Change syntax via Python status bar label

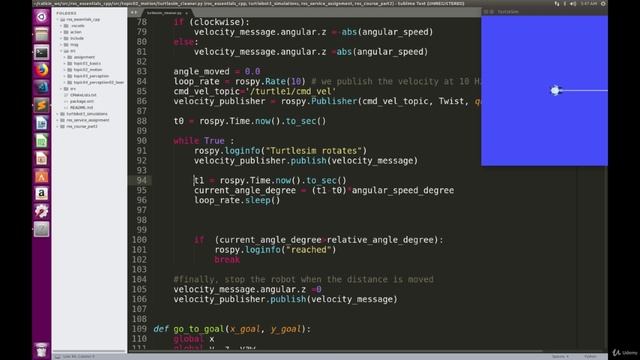[590, 356]
